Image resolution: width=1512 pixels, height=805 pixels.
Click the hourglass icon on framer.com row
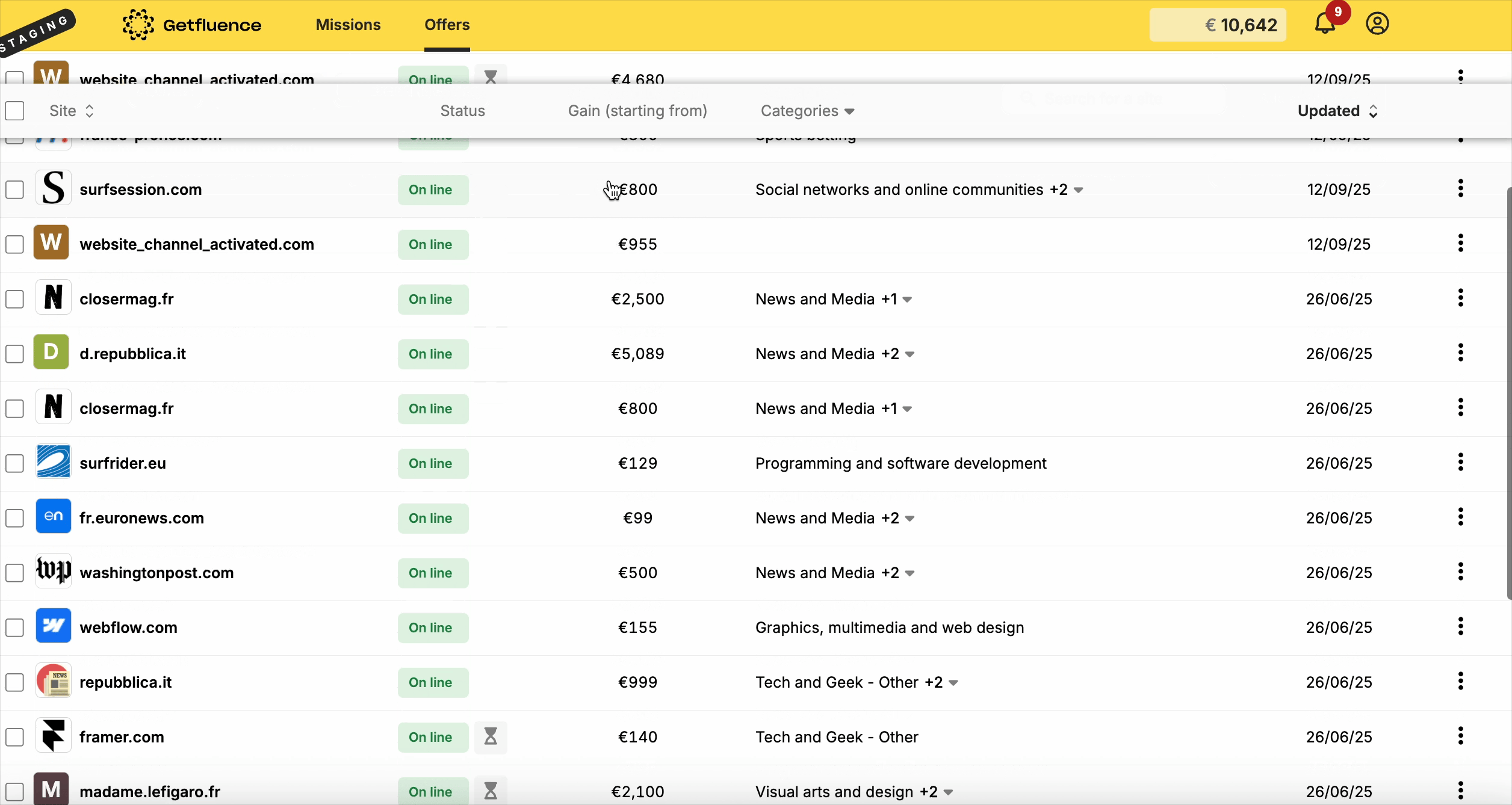(491, 737)
